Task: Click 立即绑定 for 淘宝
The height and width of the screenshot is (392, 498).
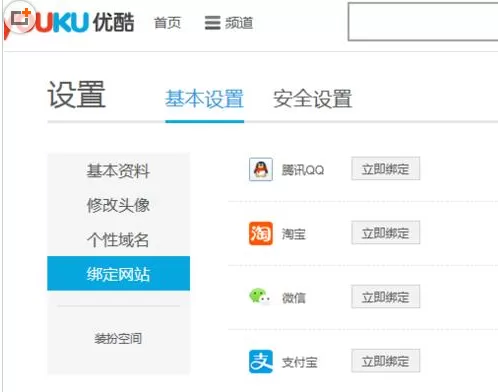Action: [x=386, y=233]
